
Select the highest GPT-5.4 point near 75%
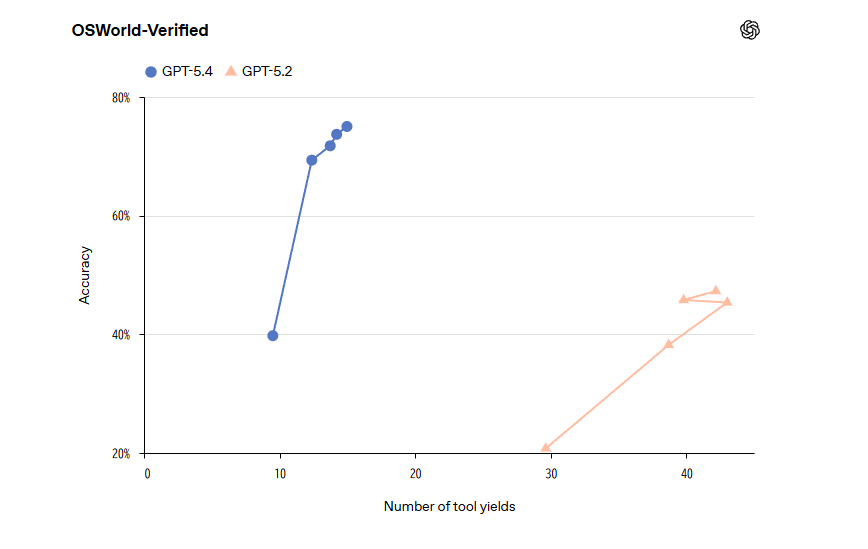click(x=347, y=127)
